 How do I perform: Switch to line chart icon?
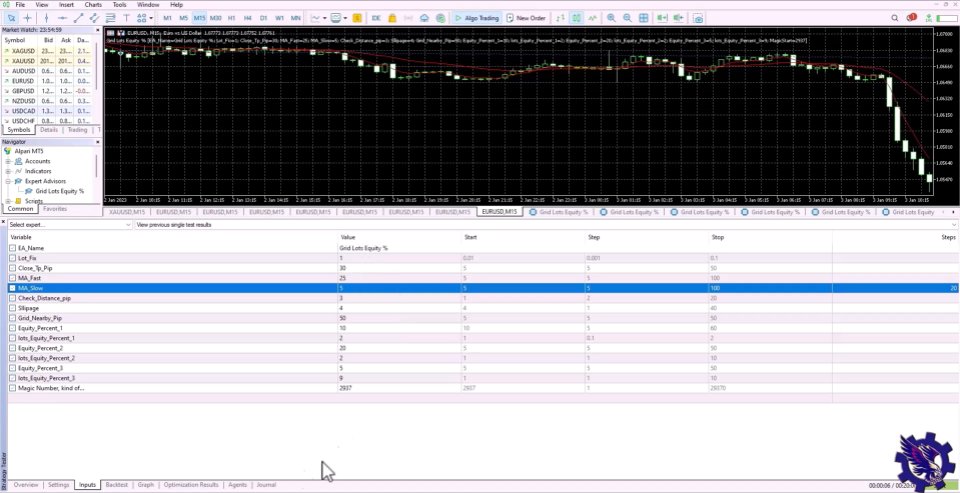tap(592, 18)
